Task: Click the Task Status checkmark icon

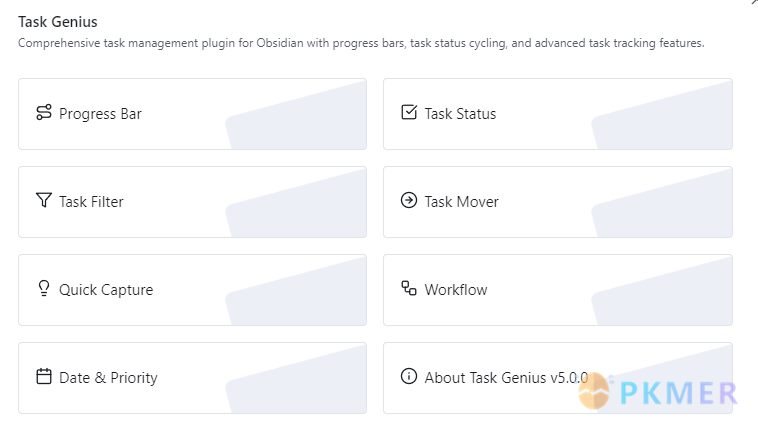Action: pyautogui.click(x=408, y=113)
